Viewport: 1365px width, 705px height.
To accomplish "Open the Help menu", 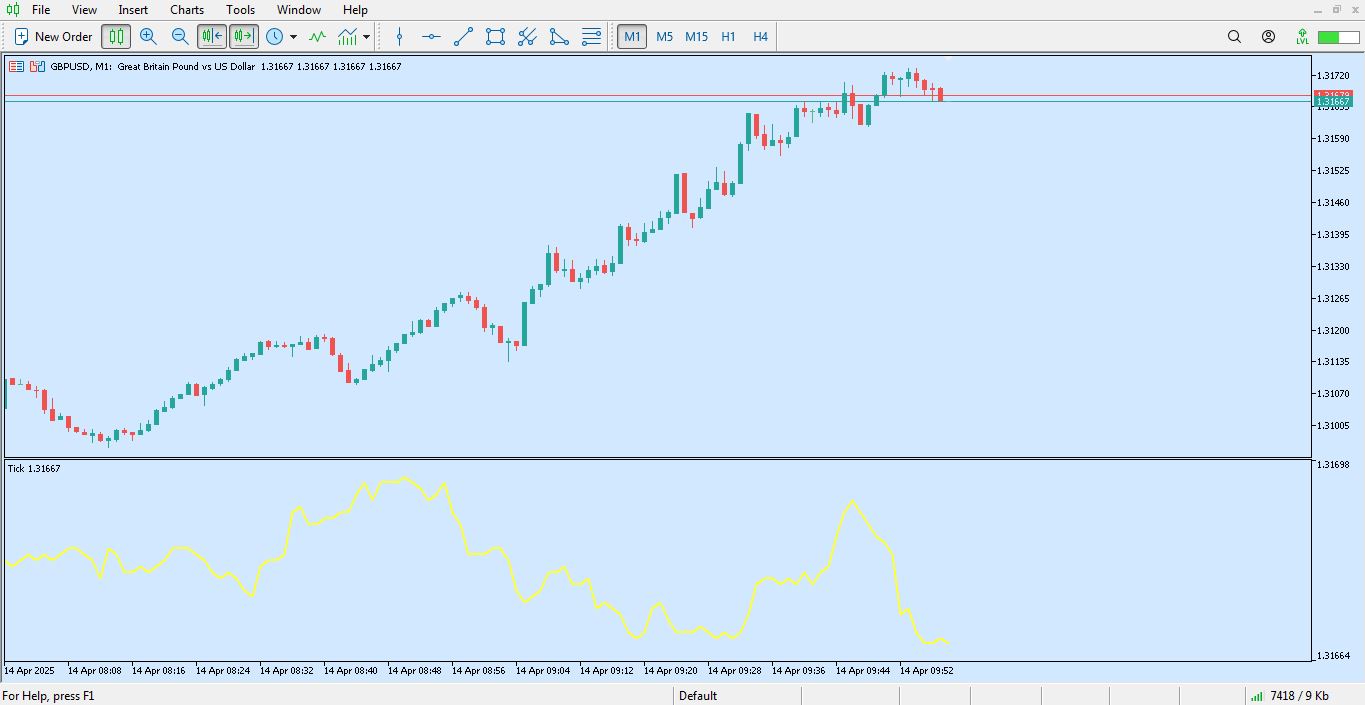I will [355, 10].
